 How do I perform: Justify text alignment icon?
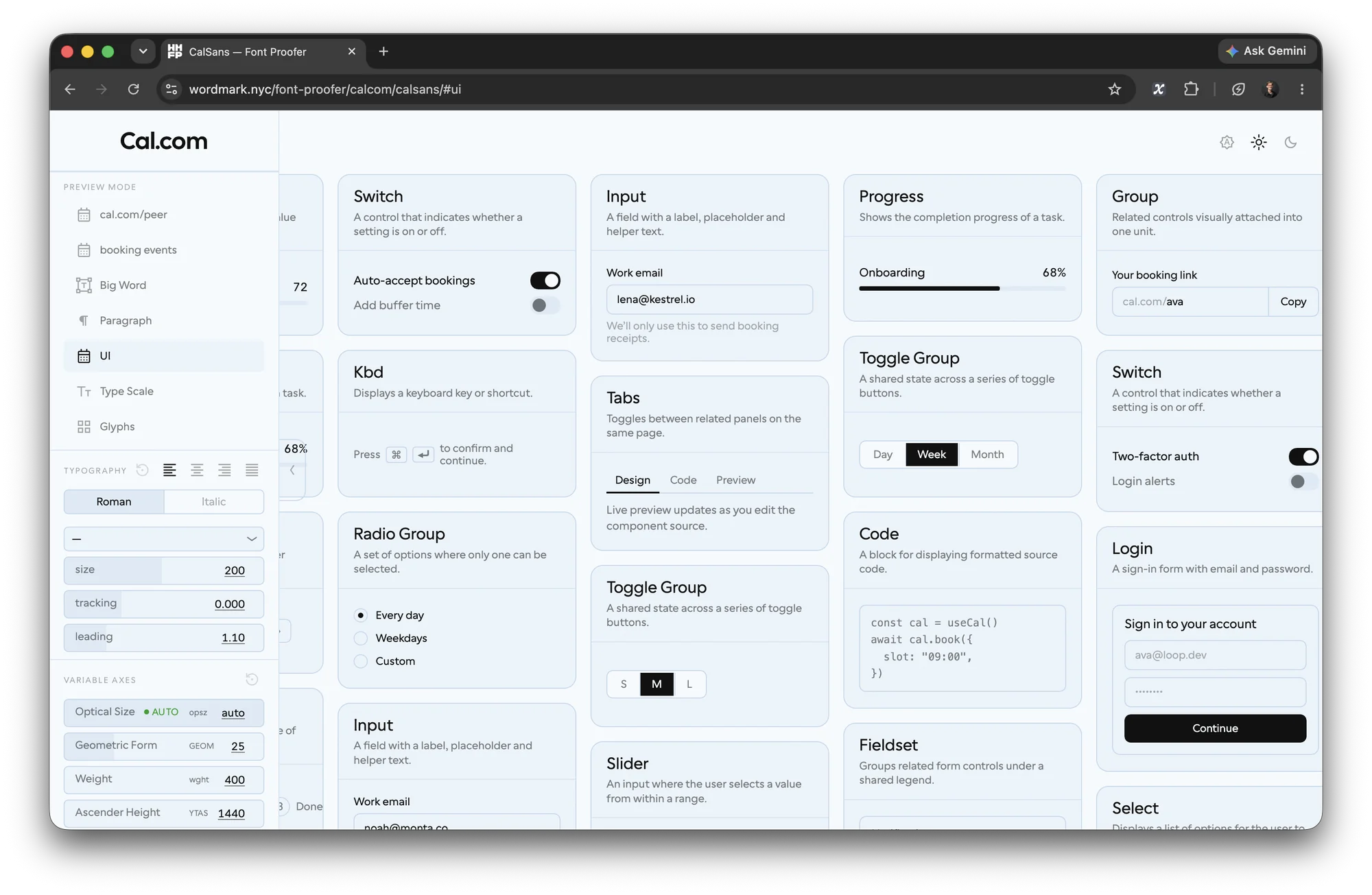click(252, 470)
